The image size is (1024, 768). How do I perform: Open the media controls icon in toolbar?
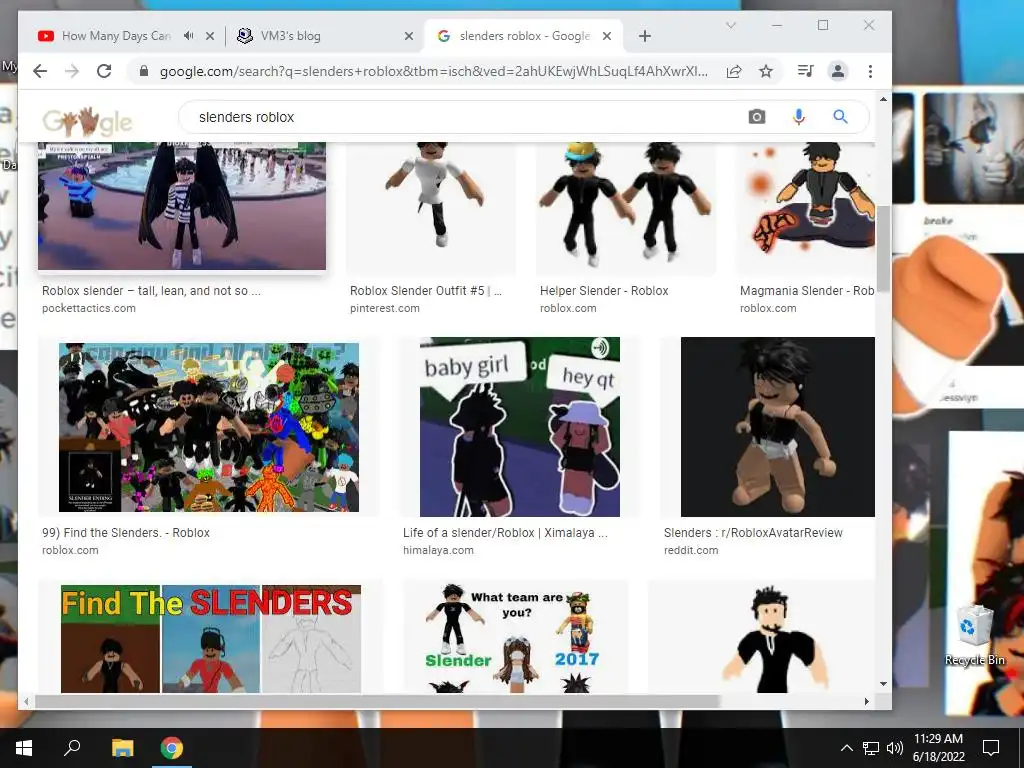(805, 71)
